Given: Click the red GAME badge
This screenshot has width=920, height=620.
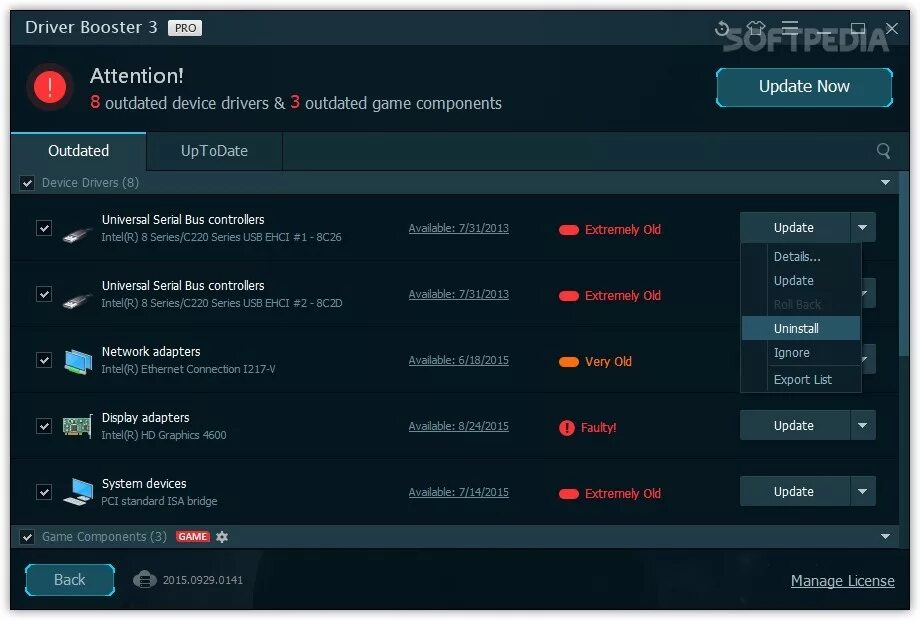Looking at the screenshot, I should pos(192,537).
